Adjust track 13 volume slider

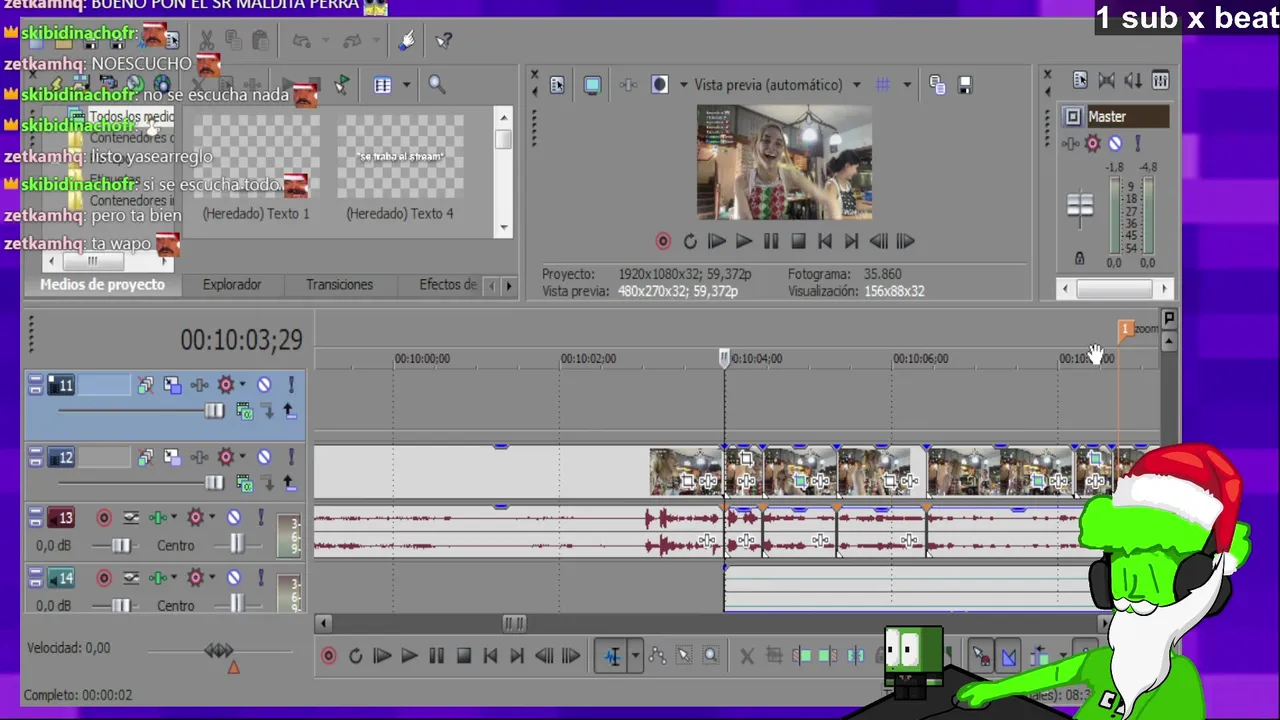(x=120, y=545)
